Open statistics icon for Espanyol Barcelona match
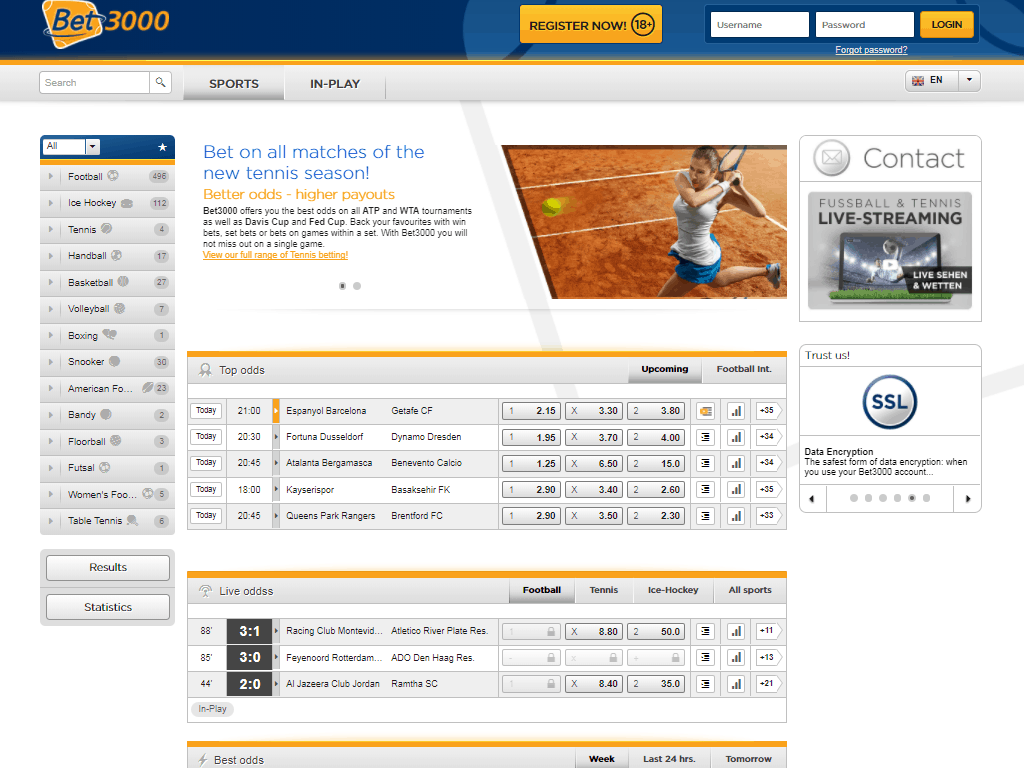Screen dimensions: 1024x768 tap(736, 411)
